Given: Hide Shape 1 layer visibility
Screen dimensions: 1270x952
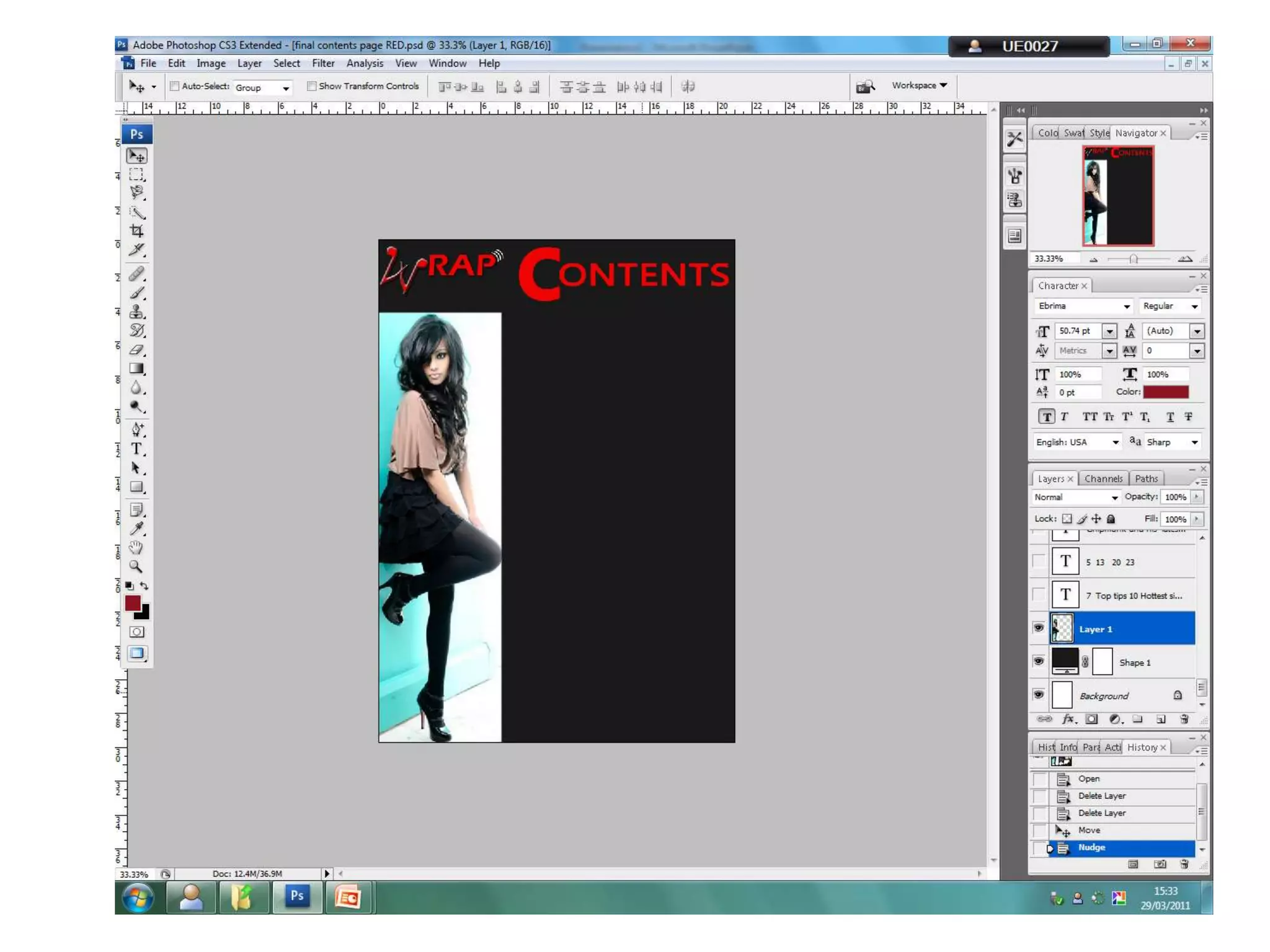Looking at the screenshot, I should tap(1039, 661).
